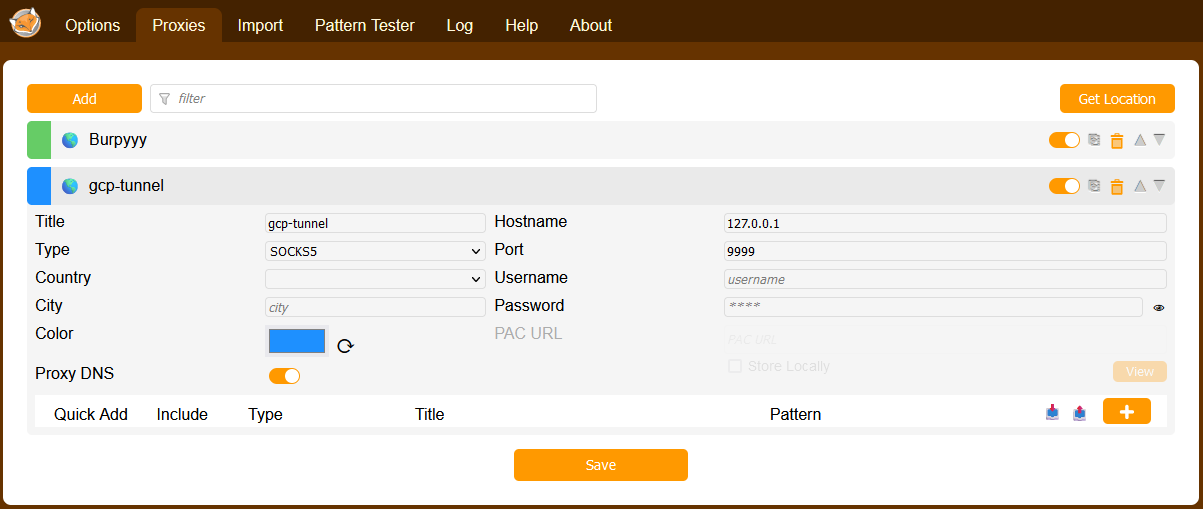The image size is (1203, 509).
Task: Click the import patterns icon with down arrow
Action: (1052, 412)
